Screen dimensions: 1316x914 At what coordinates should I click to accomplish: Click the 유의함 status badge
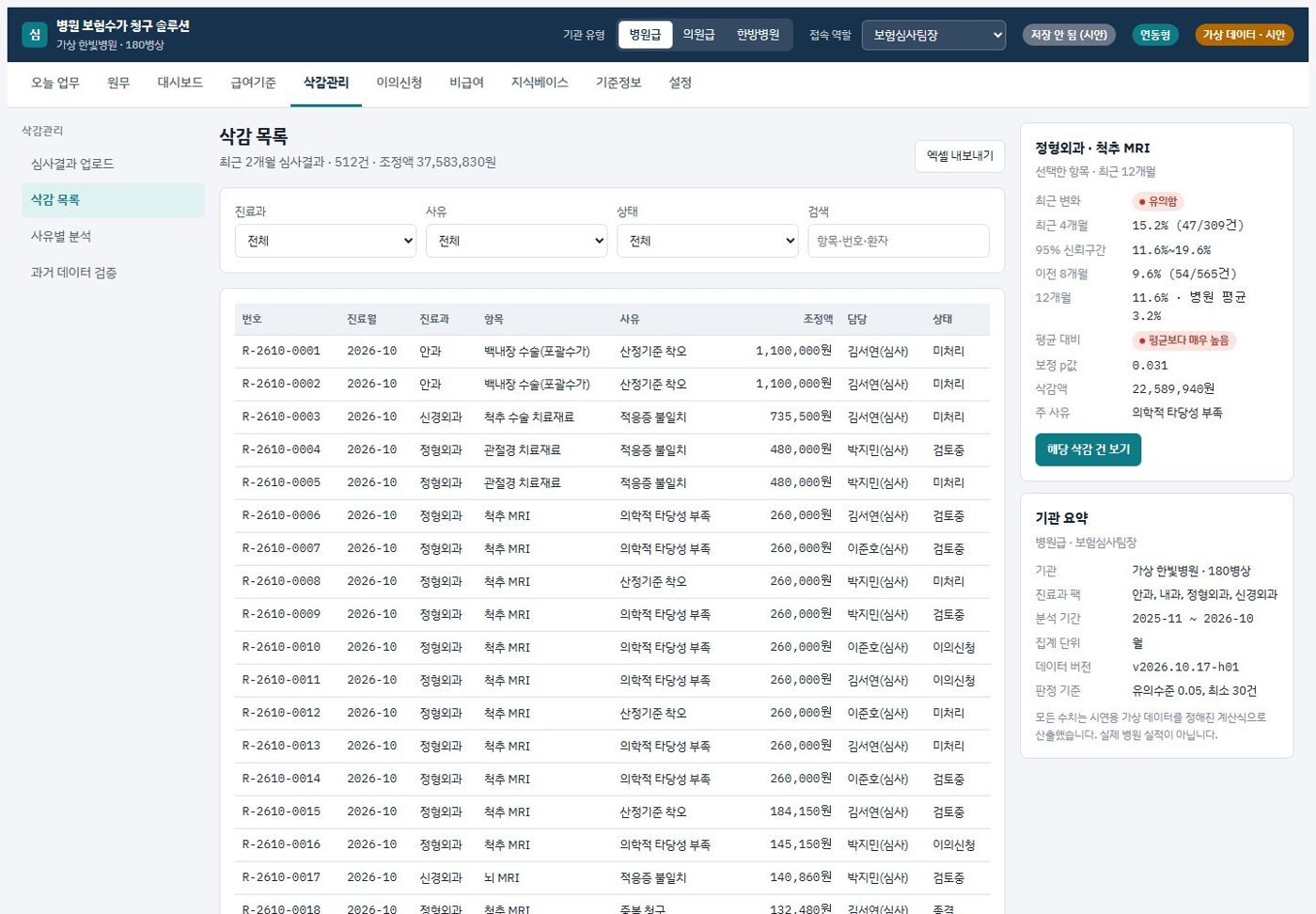[x=1158, y=201]
